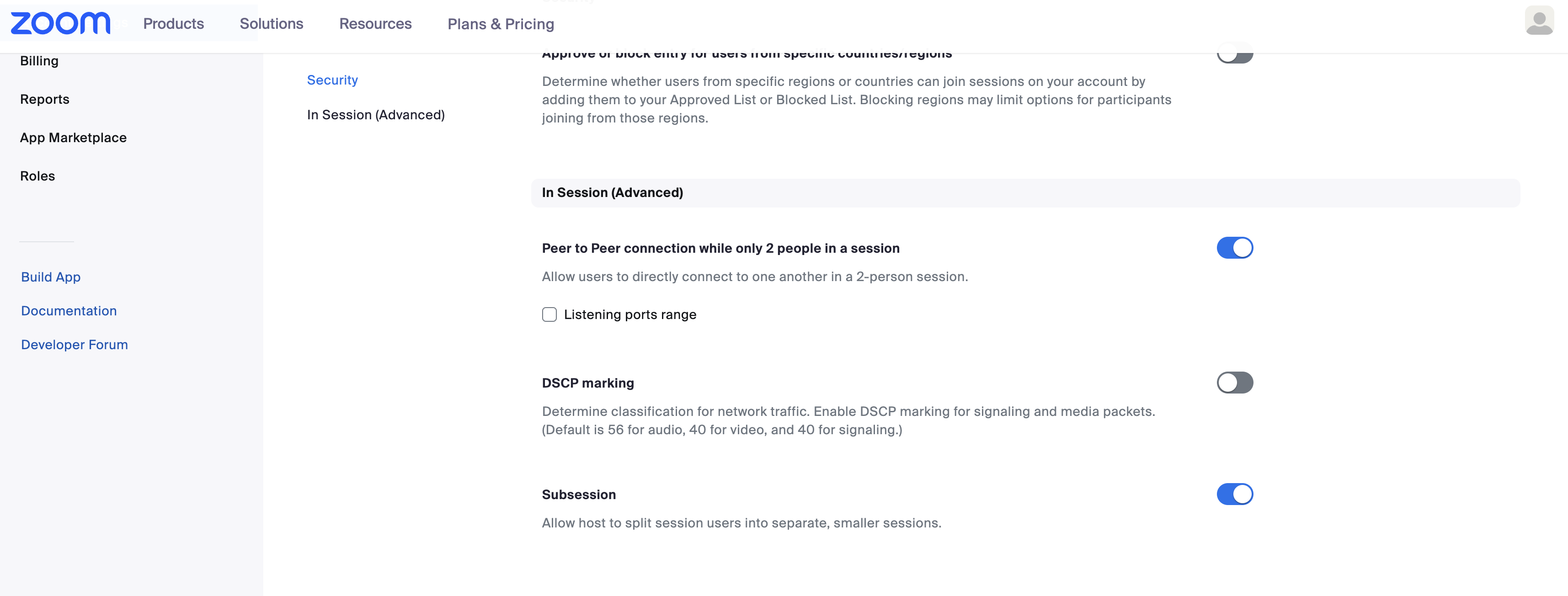Check the Listening ports range checkbox
The height and width of the screenshot is (596, 1568).
point(549,314)
